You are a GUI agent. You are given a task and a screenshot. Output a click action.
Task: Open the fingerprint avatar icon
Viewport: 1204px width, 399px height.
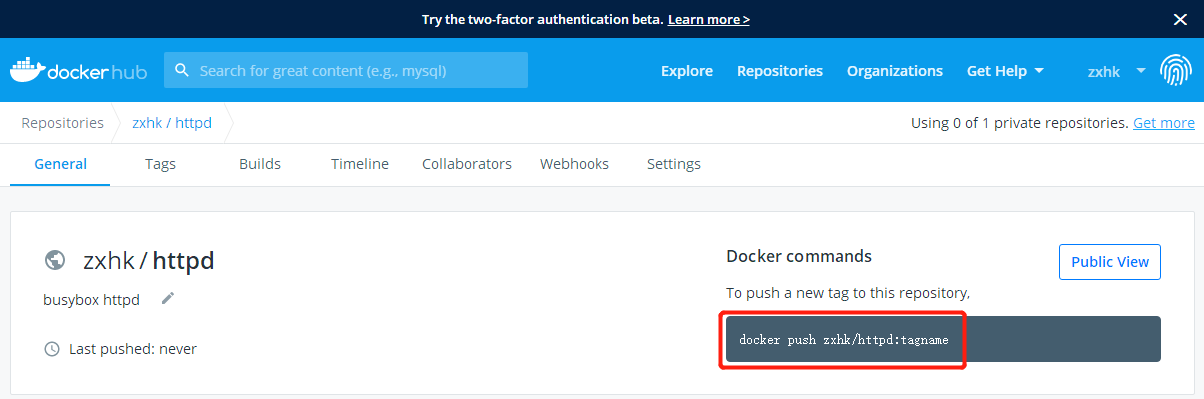pyautogui.click(x=1175, y=71)
